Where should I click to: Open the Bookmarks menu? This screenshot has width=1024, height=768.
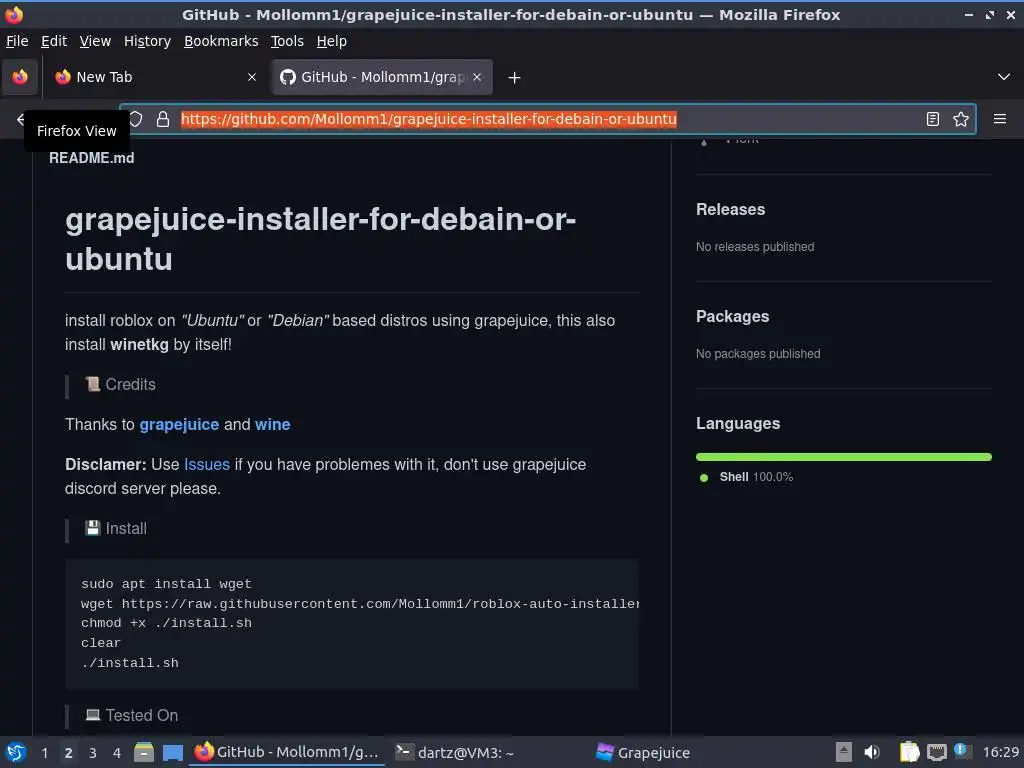(x=221, y=41)
